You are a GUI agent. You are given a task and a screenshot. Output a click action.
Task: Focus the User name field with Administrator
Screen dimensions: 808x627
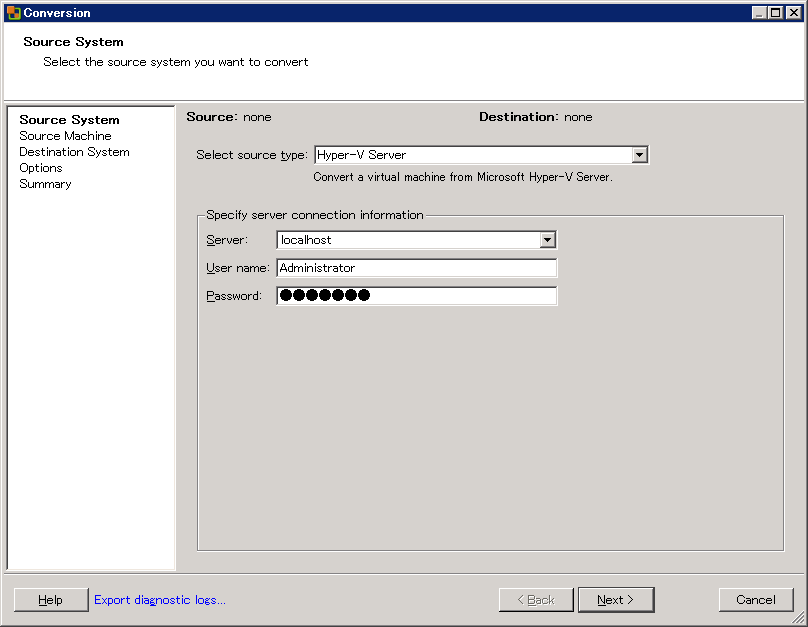pos(416,268)
